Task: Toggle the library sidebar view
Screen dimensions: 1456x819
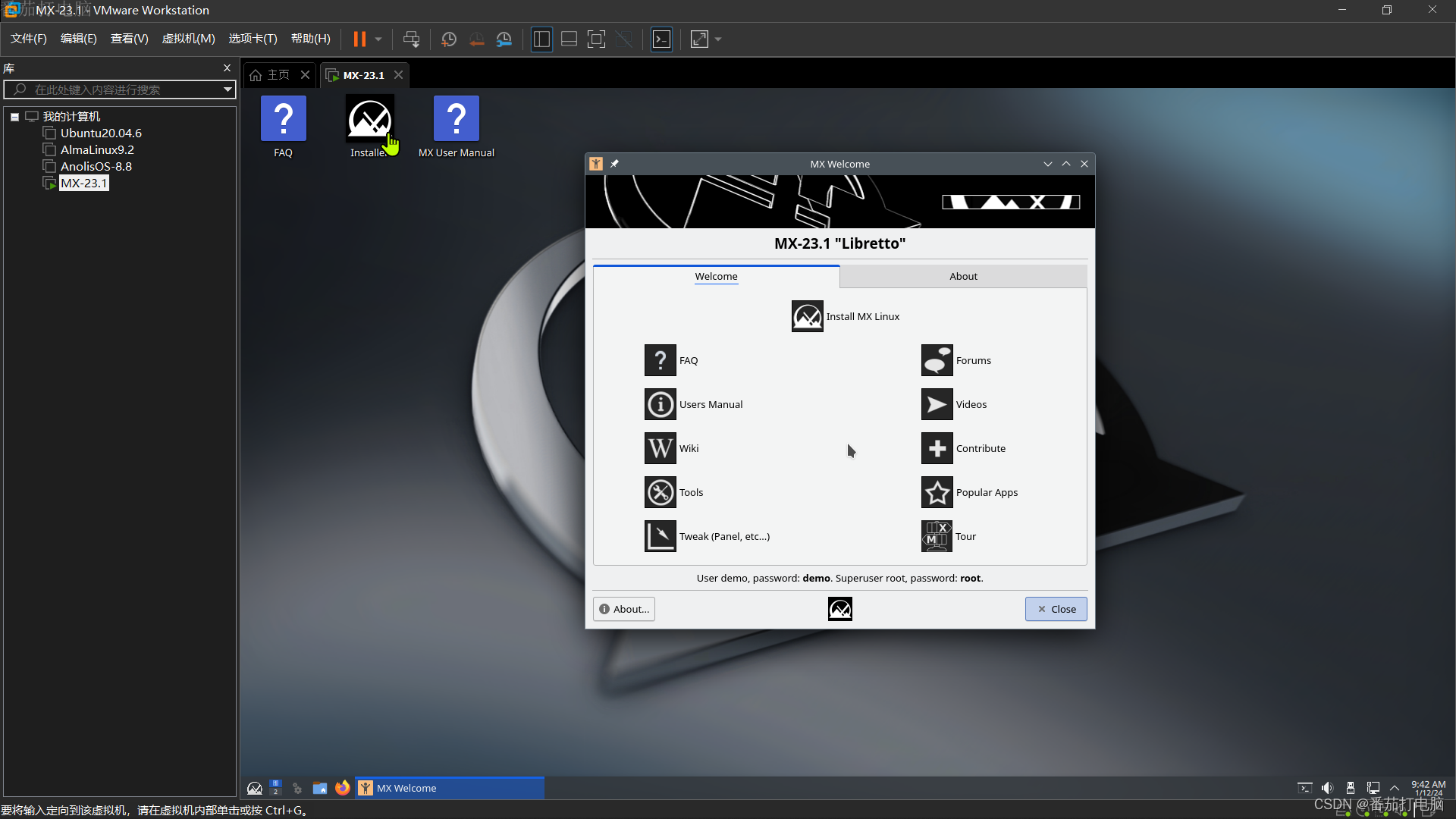Action: pos(541,39)
